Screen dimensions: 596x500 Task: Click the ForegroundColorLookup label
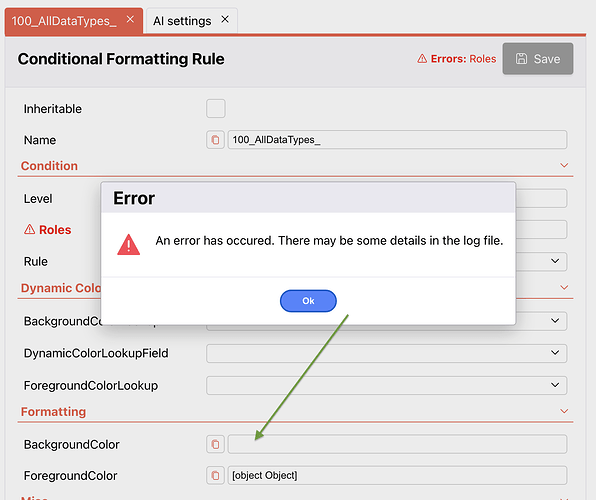pyautogui.click(x=91, y=386)
